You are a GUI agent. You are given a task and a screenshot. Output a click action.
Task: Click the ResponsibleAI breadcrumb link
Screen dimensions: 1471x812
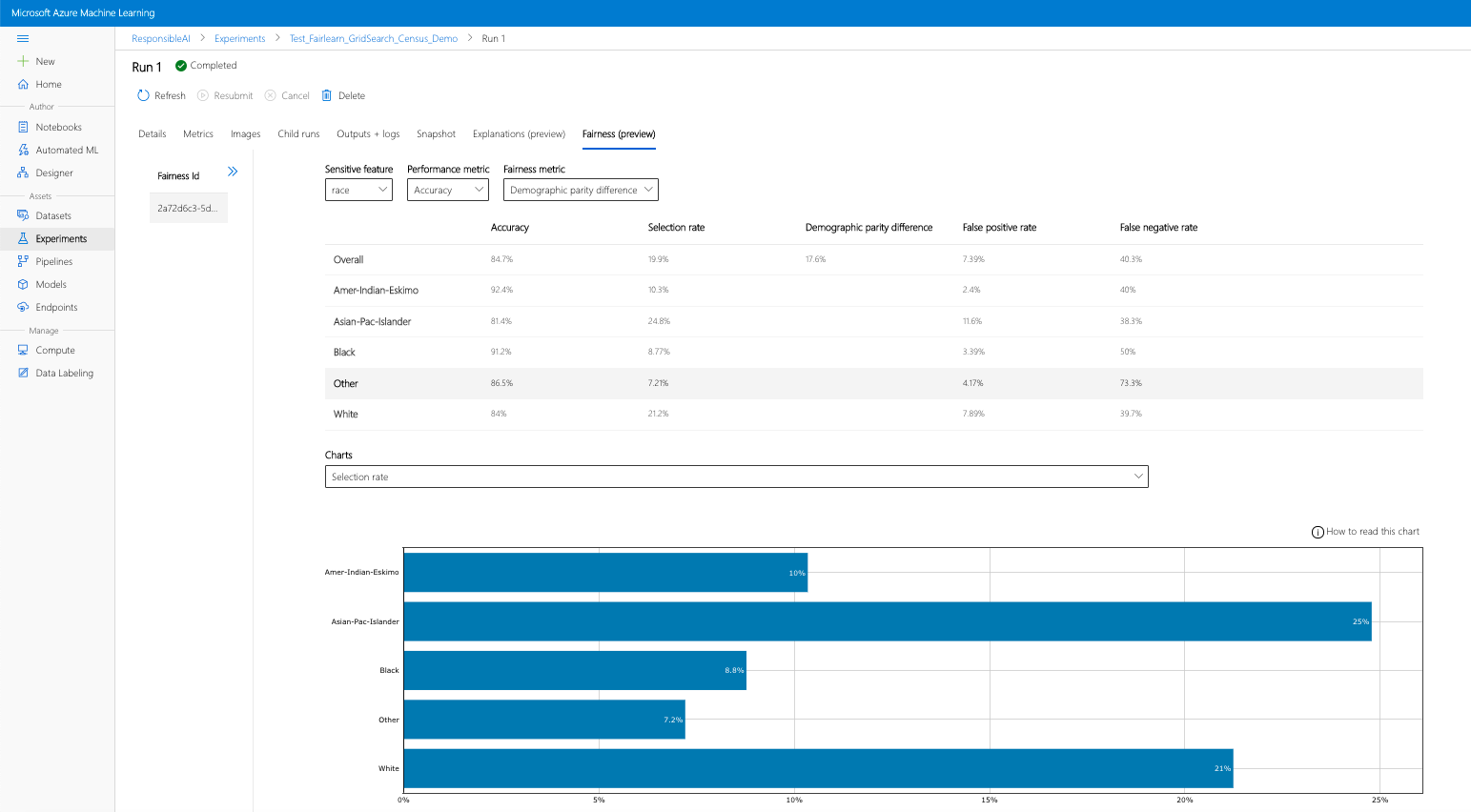pyautogui.click(x=161, y=38)
